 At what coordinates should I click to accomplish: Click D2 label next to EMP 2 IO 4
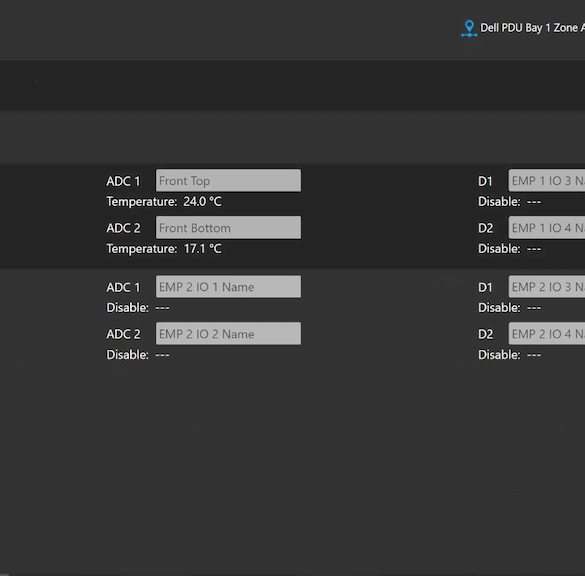click(485, 334)
